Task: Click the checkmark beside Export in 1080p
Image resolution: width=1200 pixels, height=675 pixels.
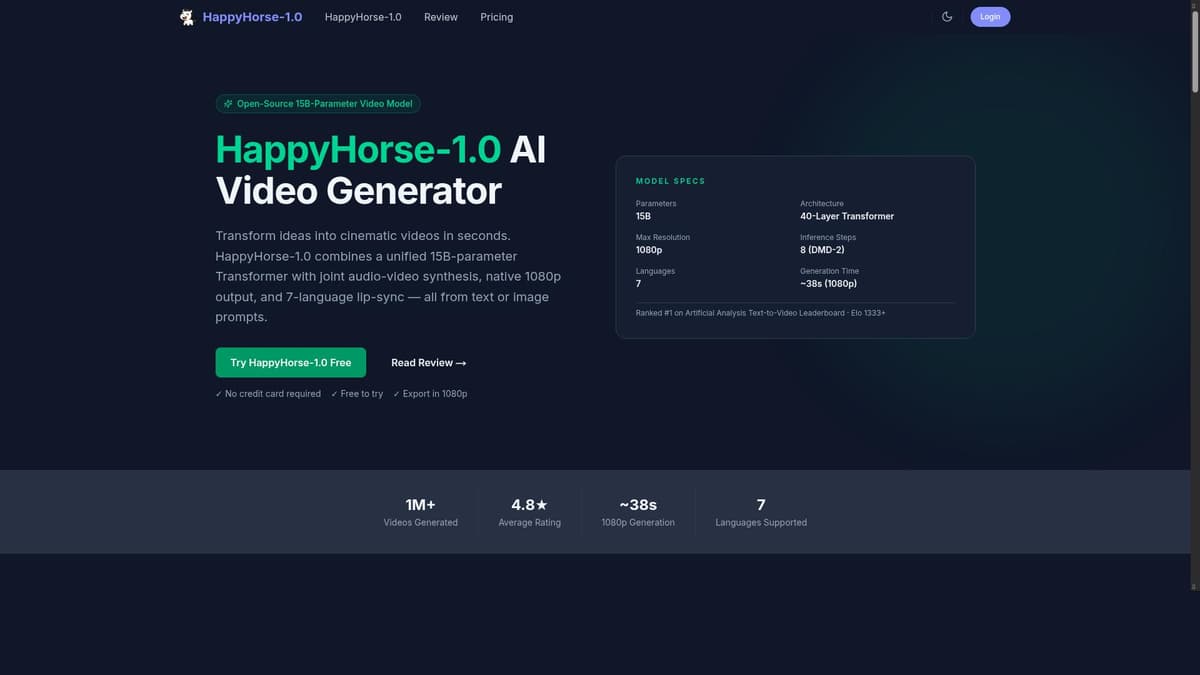Action: (x=398, y=394)
